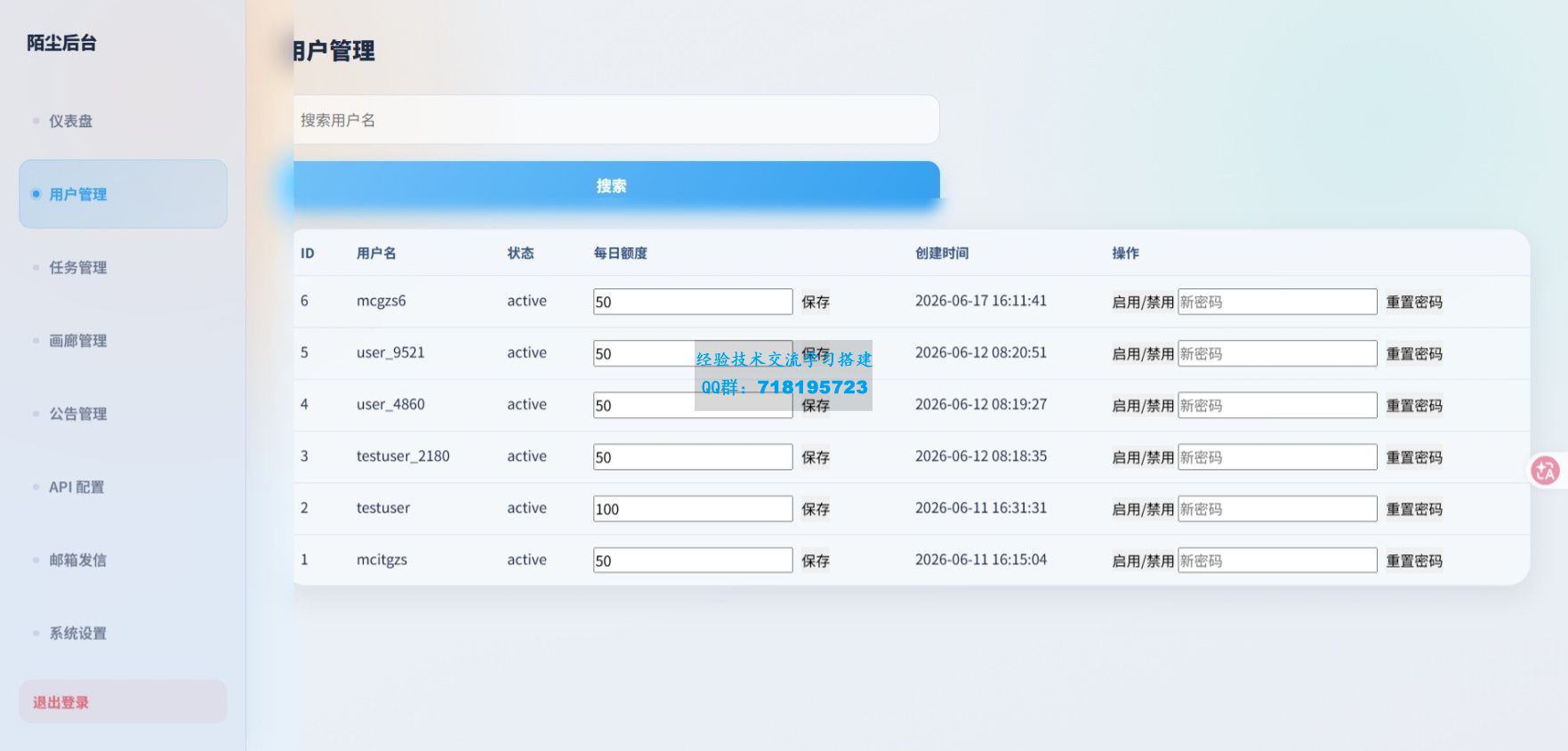Open 任务管理 in the sidebar
The width and height of the screenshot is (1568, 751).
[123, 267]
